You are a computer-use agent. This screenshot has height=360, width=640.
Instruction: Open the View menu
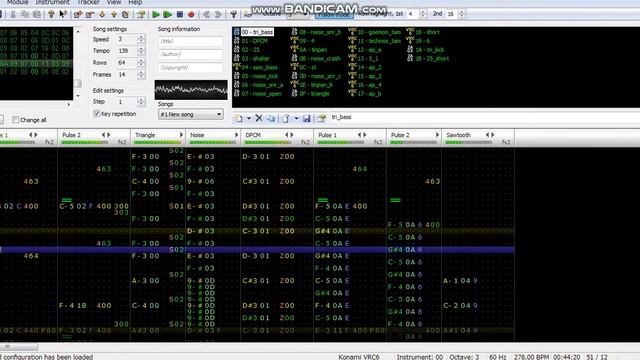pyautogui.click(x=114, y=2)
